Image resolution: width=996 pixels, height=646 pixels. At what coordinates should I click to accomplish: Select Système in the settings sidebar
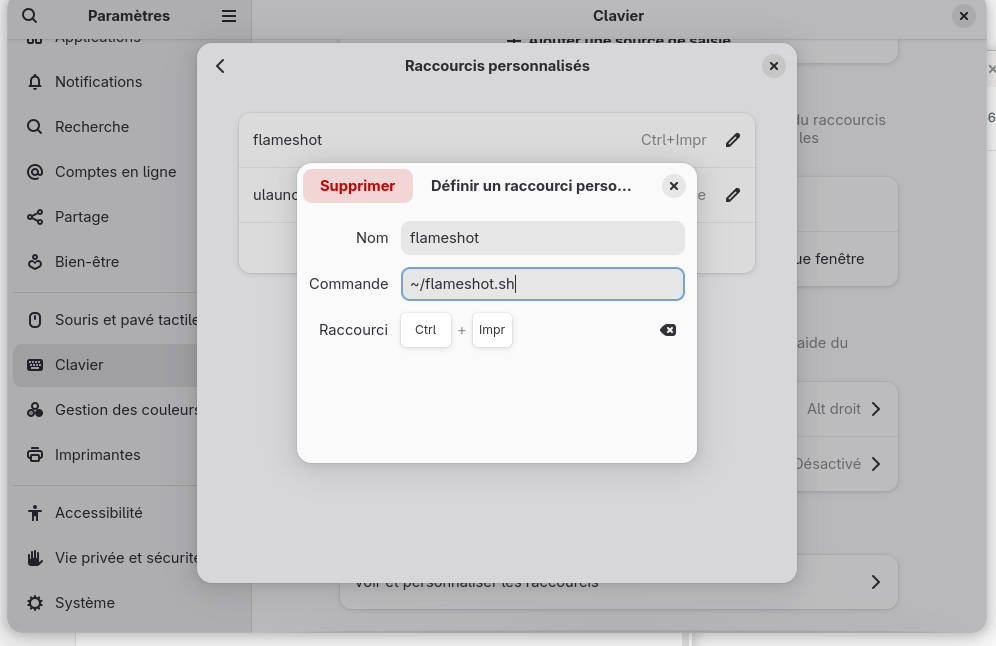click(84, 603)
